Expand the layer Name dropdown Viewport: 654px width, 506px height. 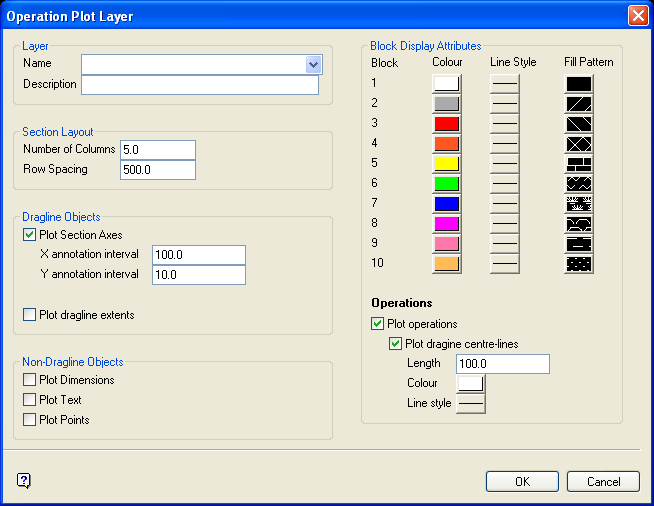(x=314, y=65)
